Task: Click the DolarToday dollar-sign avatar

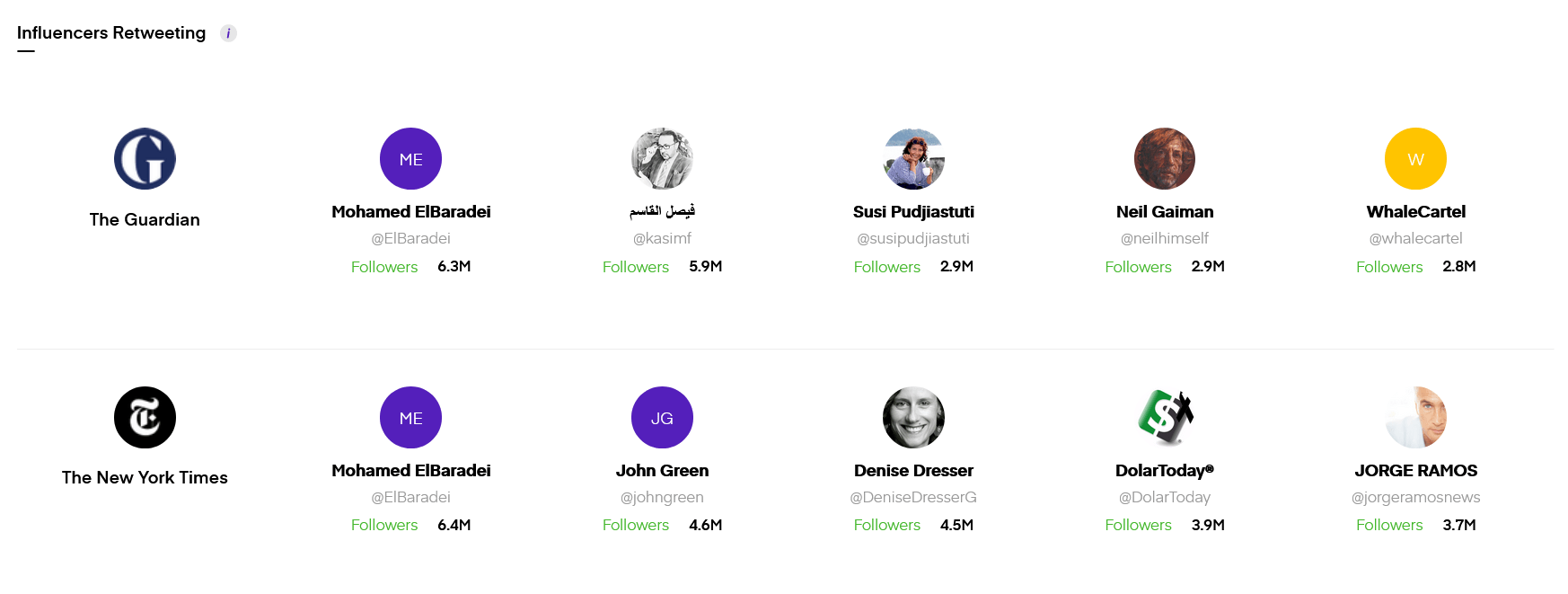Action: [1165, 418]
